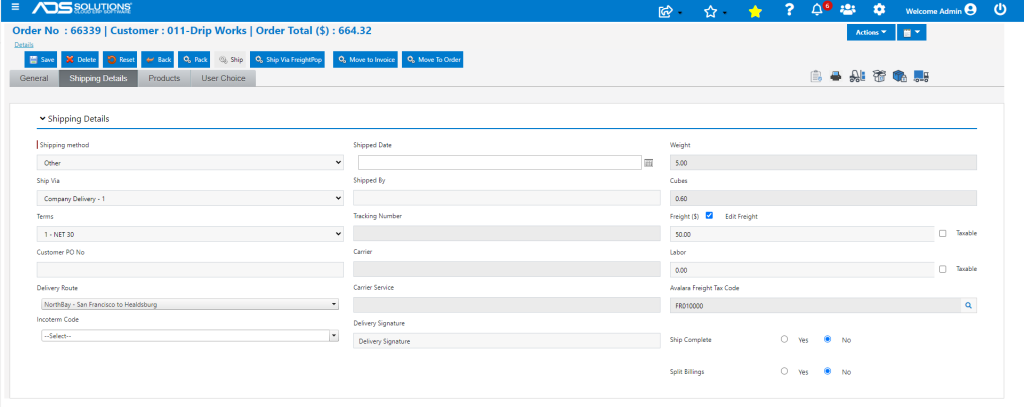Open the clipboard dropdown button beside Actions

pos(911,32)
